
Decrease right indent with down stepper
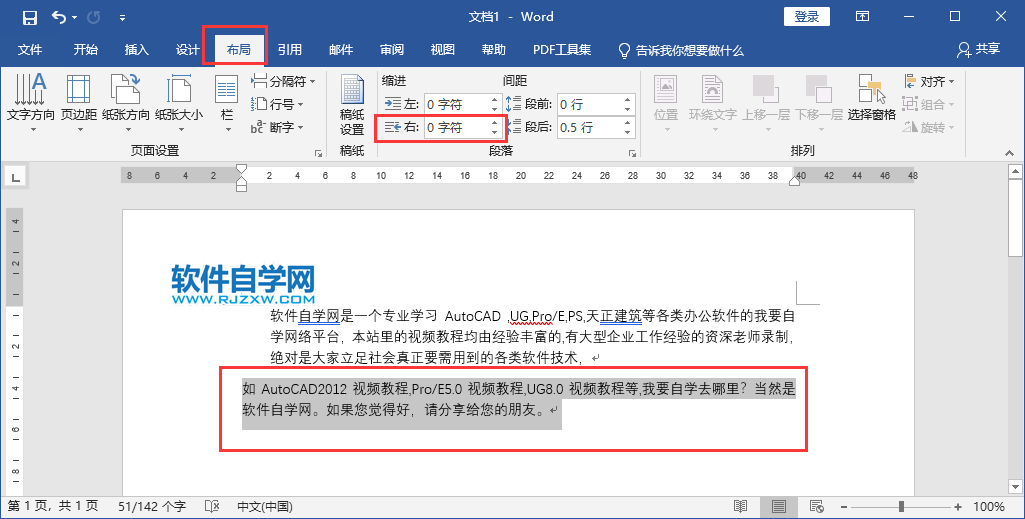coord(495,132)
